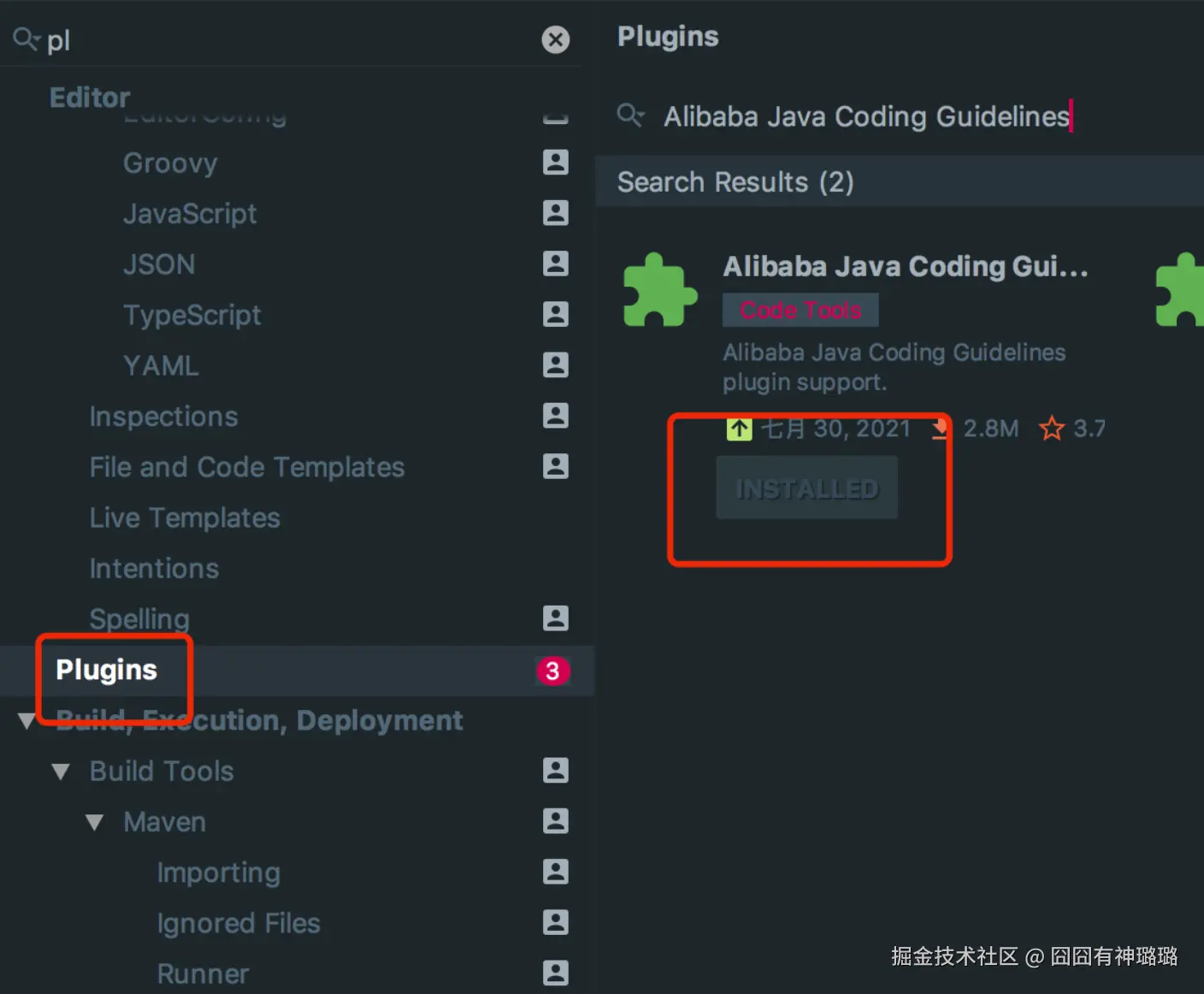Viewport: 1204px width, 994px height.
Task: Click the project-level icon beside Ignored Files
Action: (x=556, y=922)
